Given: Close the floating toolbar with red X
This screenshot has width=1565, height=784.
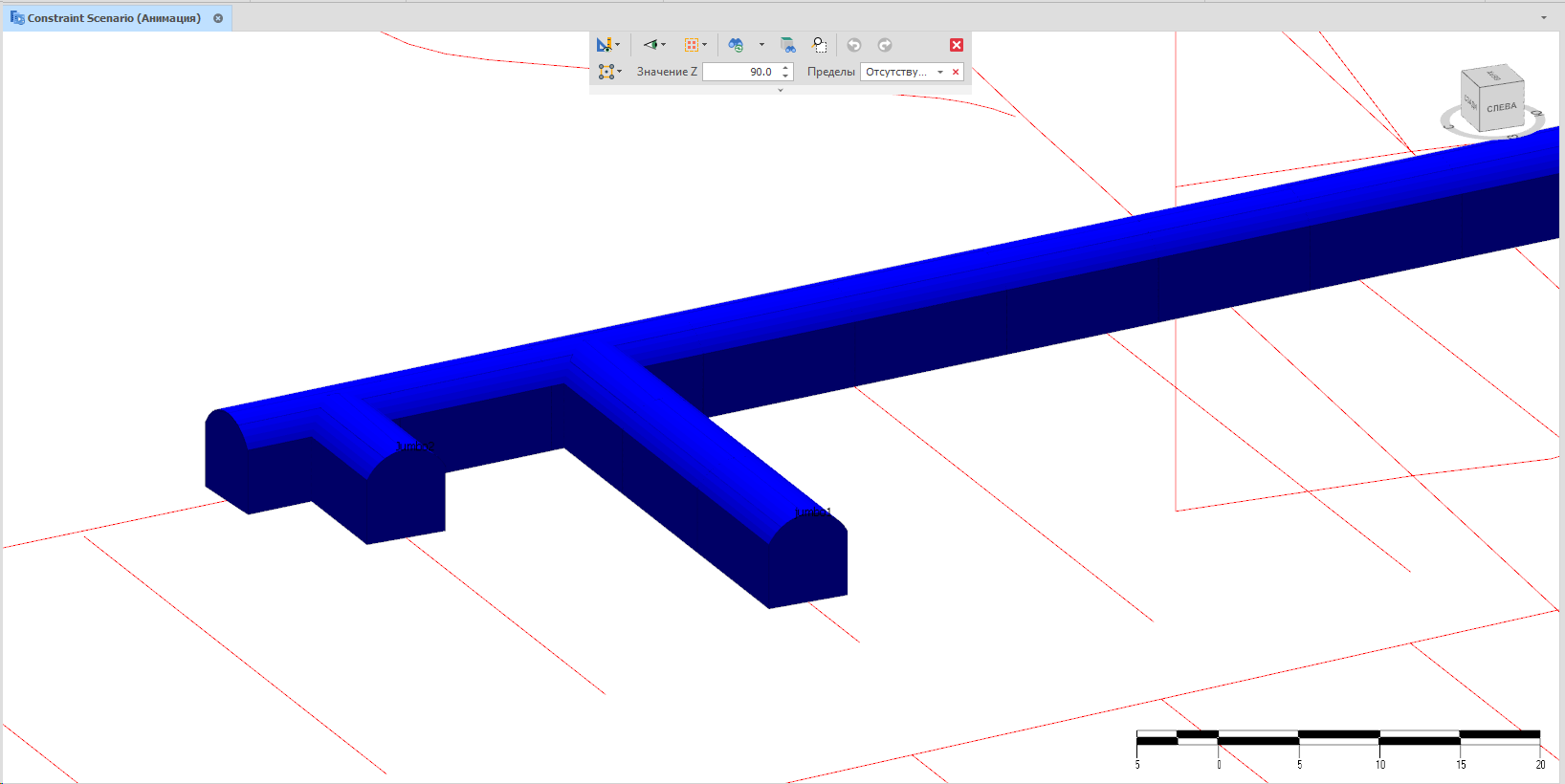Looking at the screenshot, I should (957, 45).
